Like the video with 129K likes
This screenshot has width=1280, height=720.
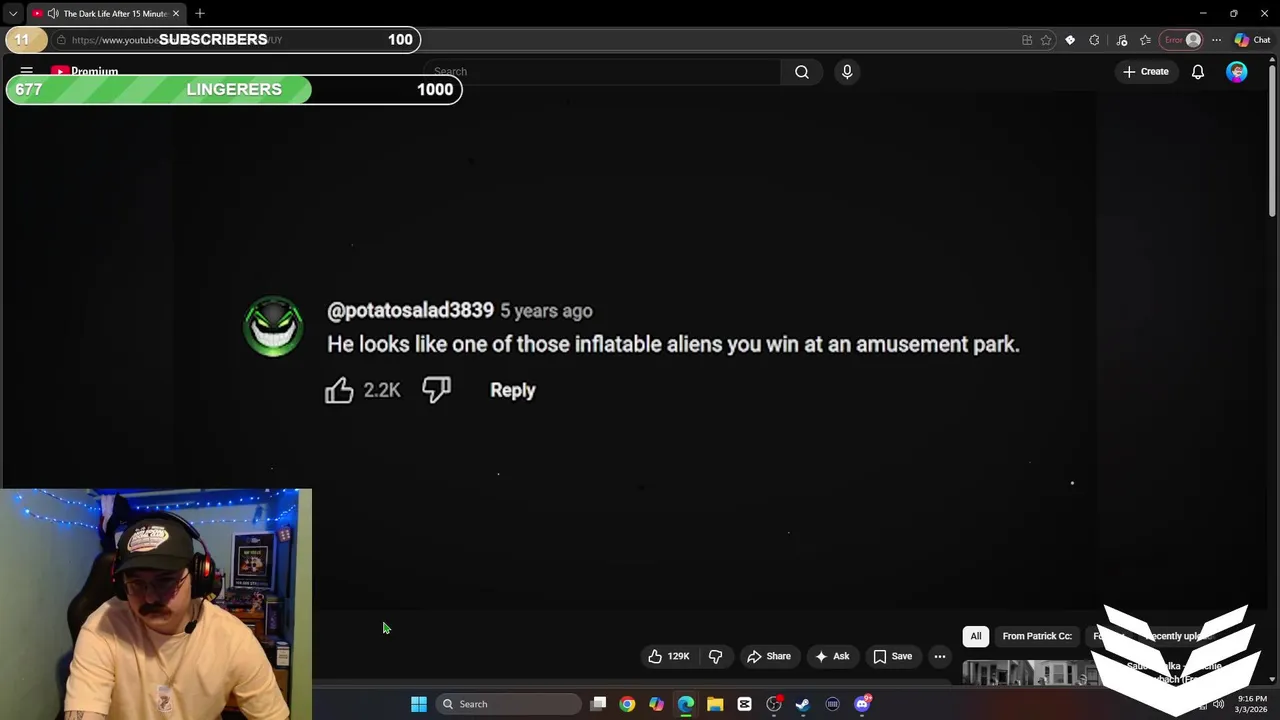[668, 656]
